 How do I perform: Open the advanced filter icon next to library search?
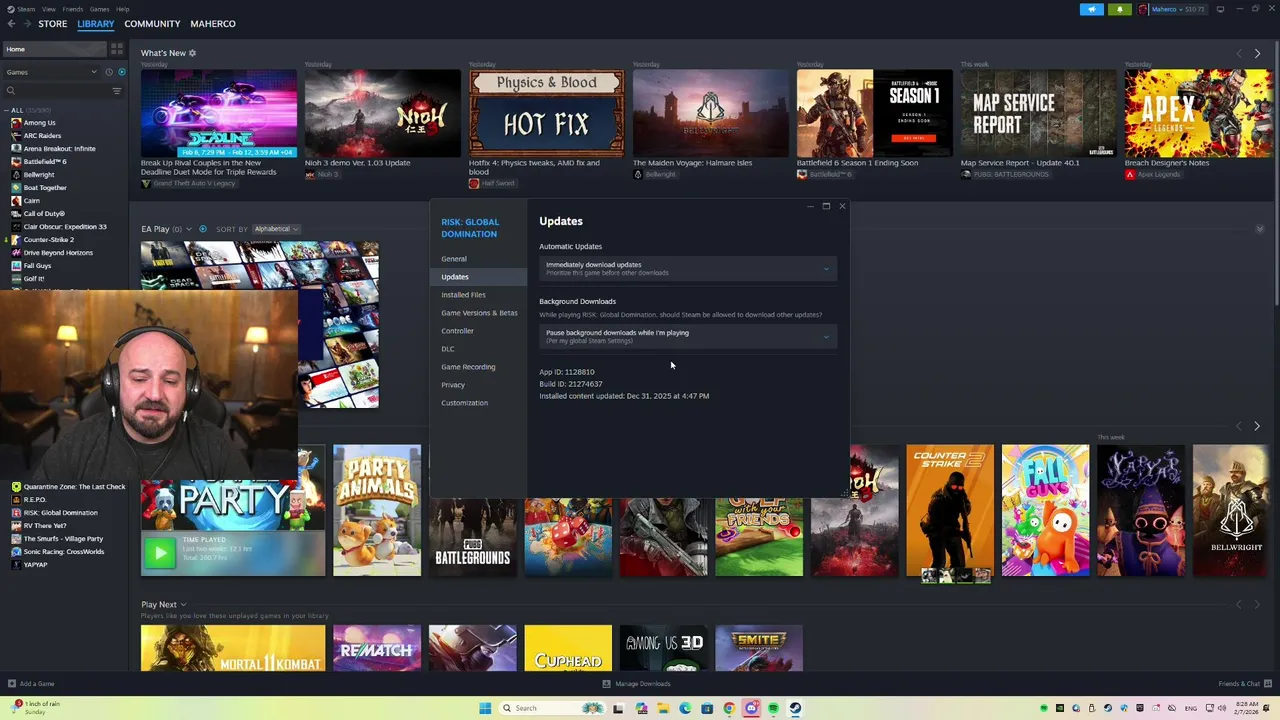(116, 91)
